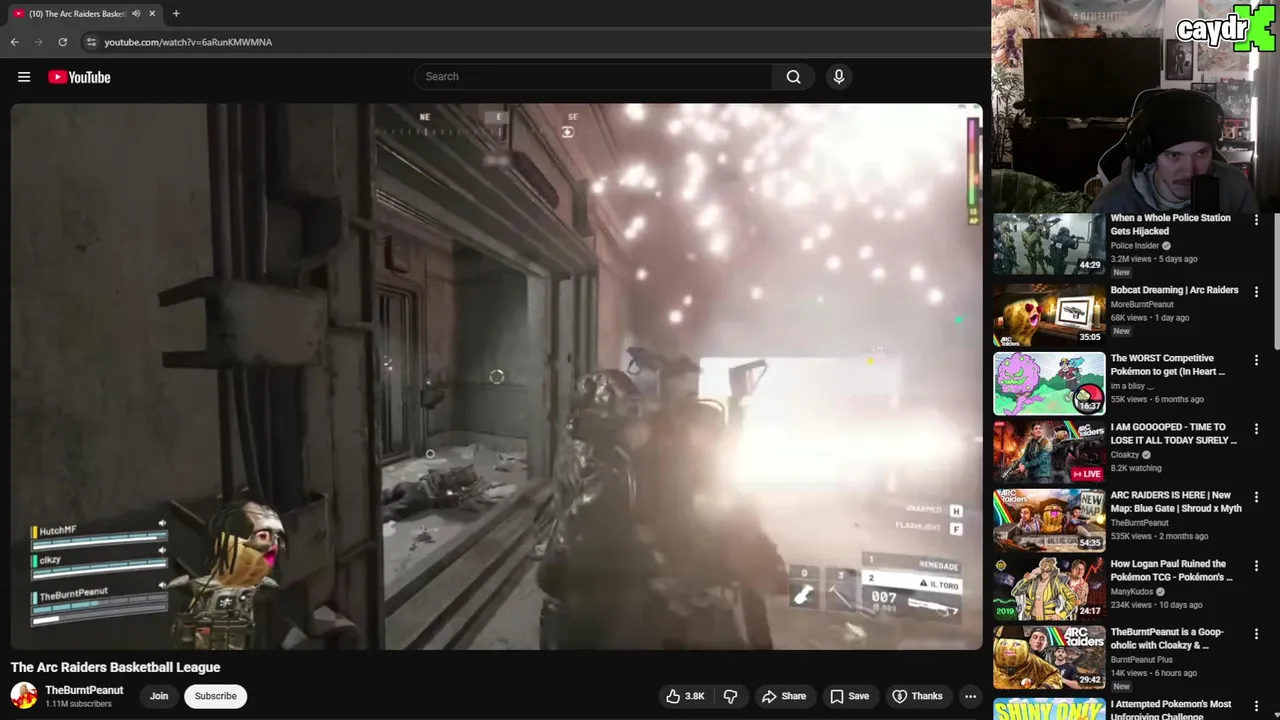
Task: Click the browser forward arrow
Action: click(38, 42)
